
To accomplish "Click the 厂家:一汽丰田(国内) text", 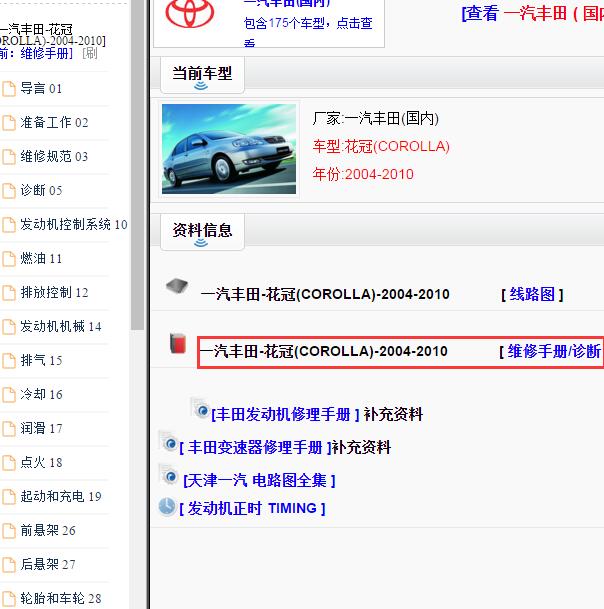I will click(x=376, y=118).
